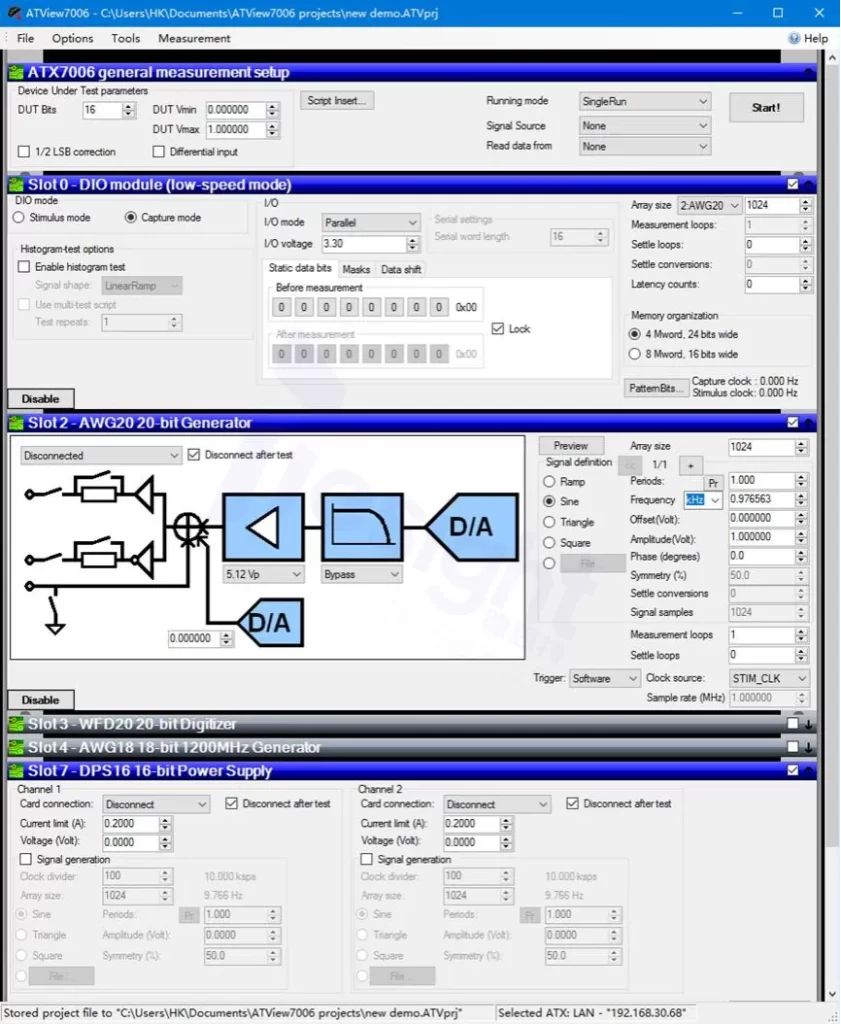The image size is (841, 1024).
Task: Open the 5.12 Vp output range dropdown
Action: [263, 575]
